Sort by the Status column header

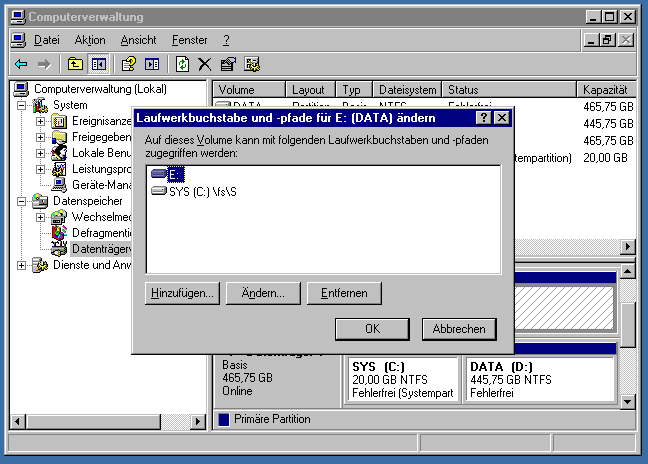click(x=509, y=90)
